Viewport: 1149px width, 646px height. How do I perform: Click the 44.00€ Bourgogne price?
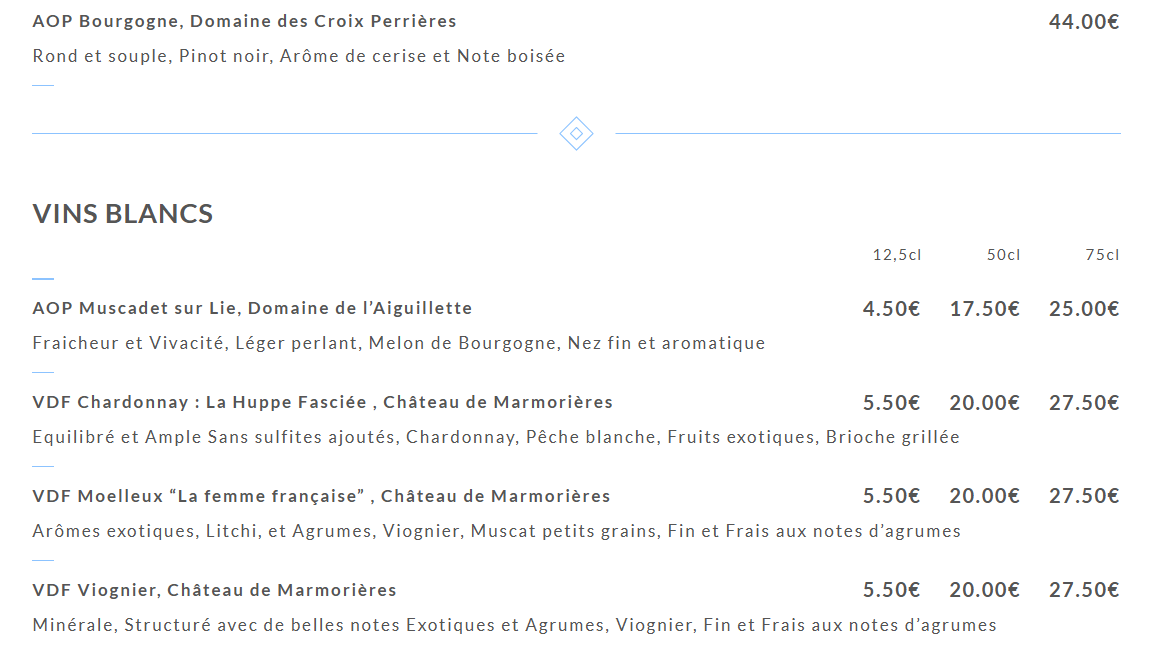(1083, 22)
